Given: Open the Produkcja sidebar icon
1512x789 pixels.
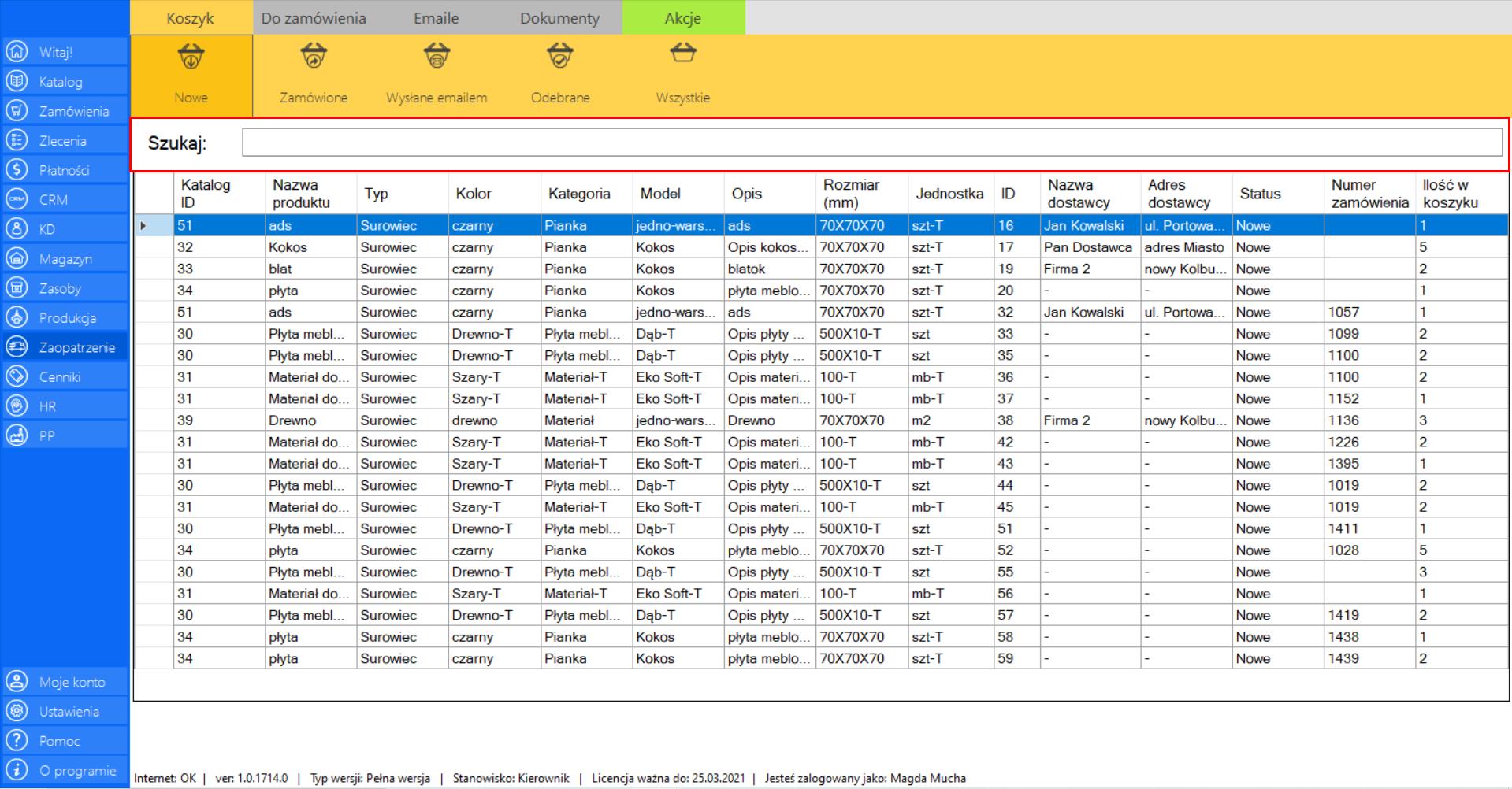Looking at the screenshot, I should coord(17,317).
